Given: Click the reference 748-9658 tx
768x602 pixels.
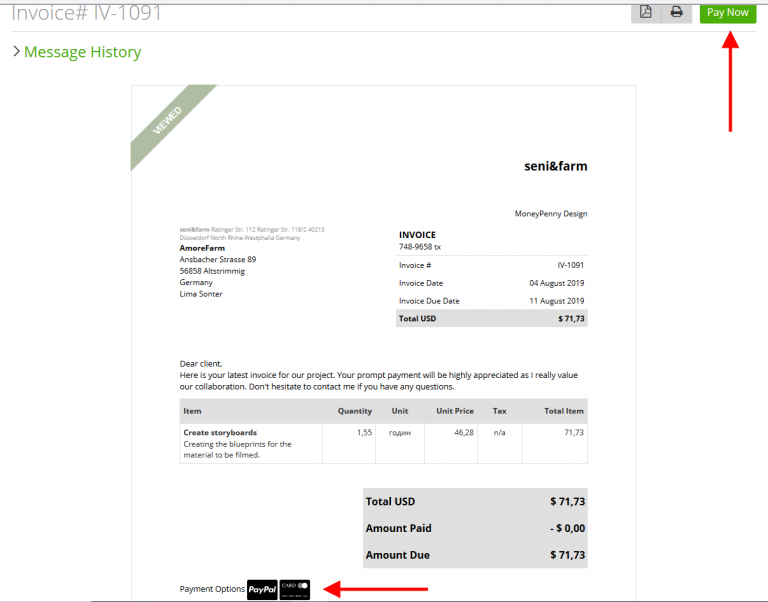Looking at the screenshot, I should tap(420, 247).
